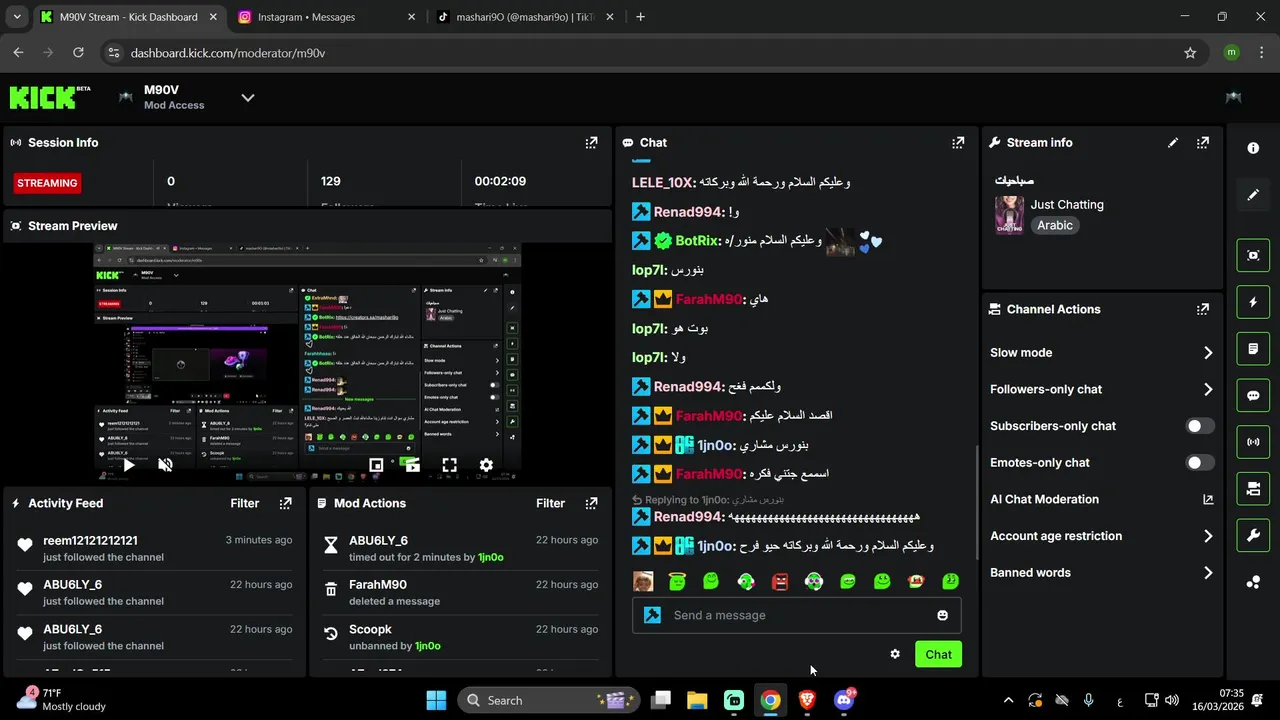This screenshot has height=720, width=1280.
Task: Switch to the mashari9O TikTok tab
Action: tap(526, 17)
